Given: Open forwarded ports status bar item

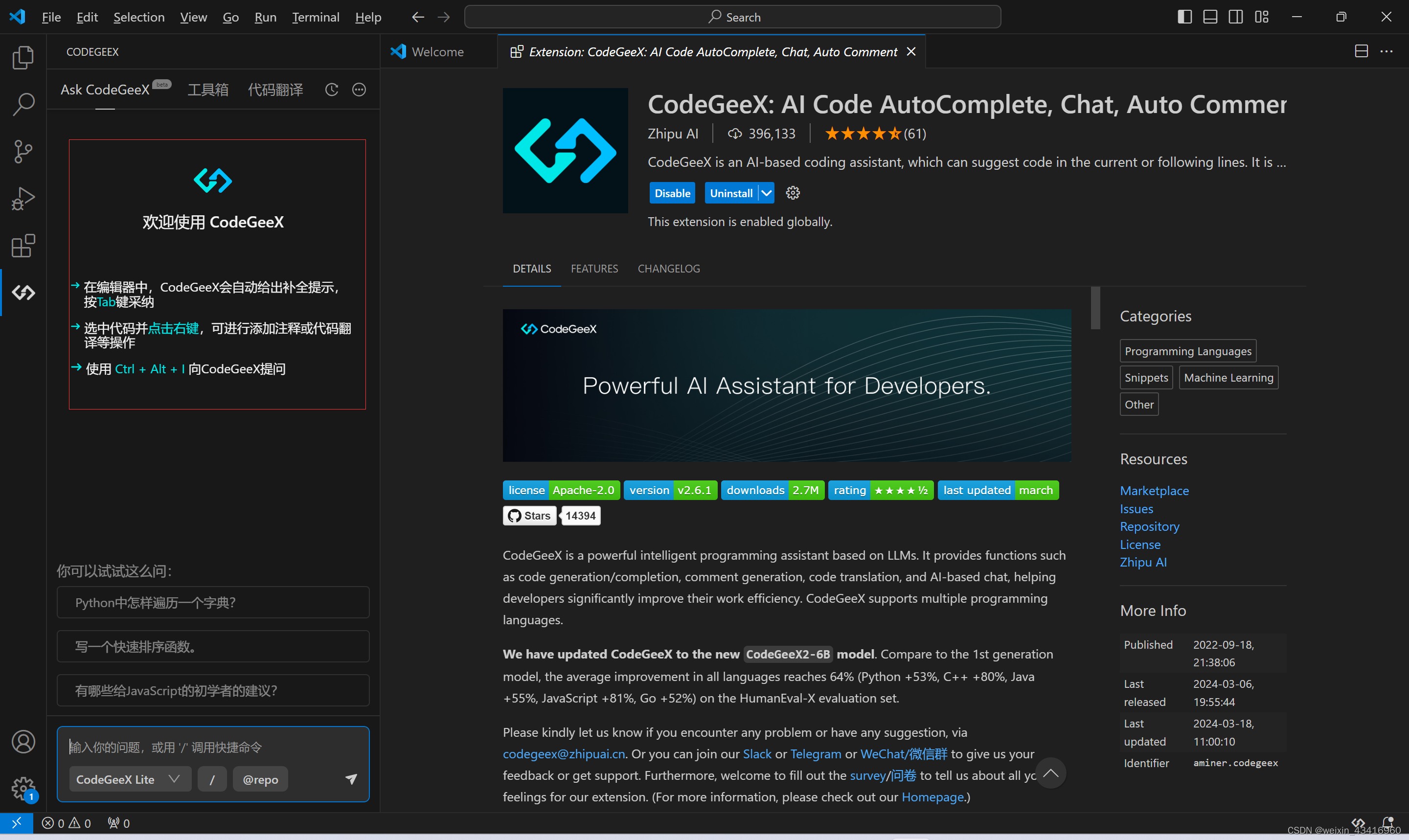Looking at the screenshot, I should 119,823.
